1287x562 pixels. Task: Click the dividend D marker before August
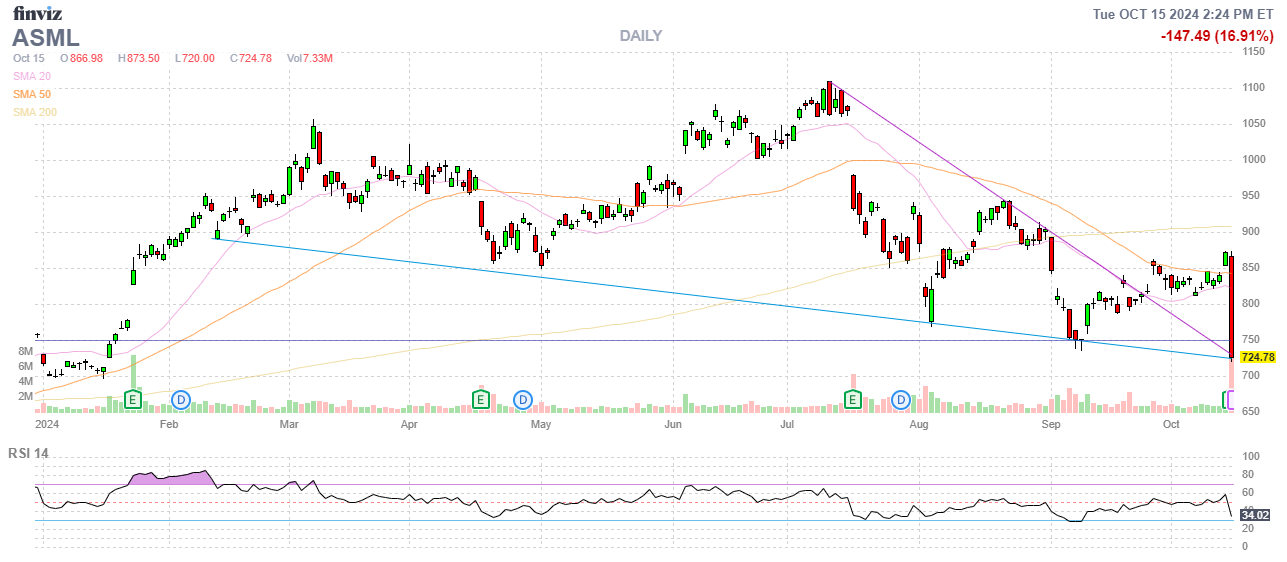901,400
